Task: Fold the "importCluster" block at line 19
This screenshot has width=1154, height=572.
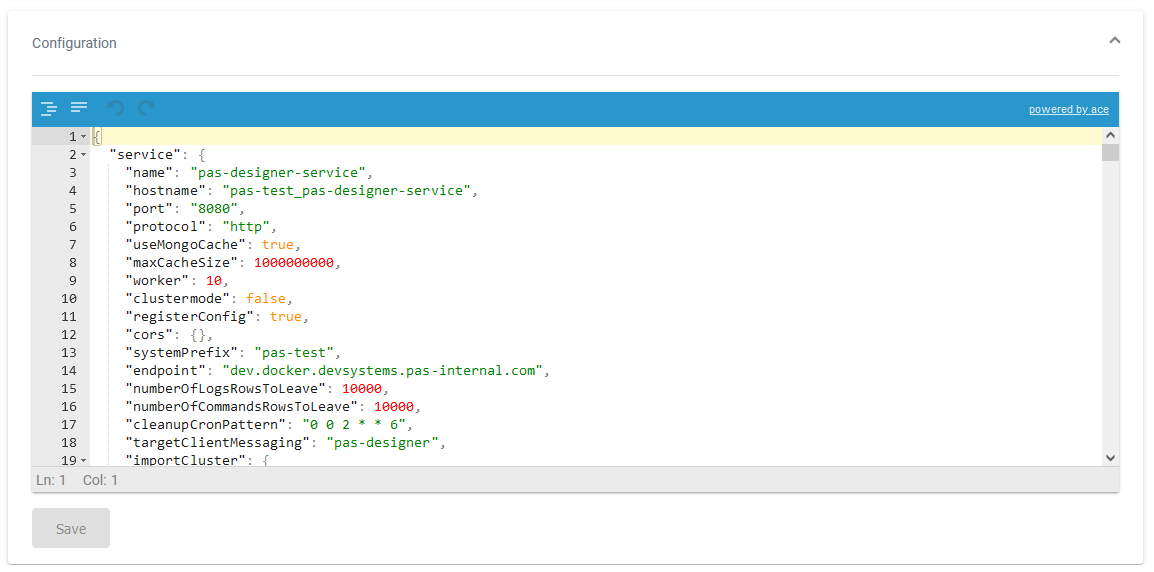Action: [x=84, y=461]
